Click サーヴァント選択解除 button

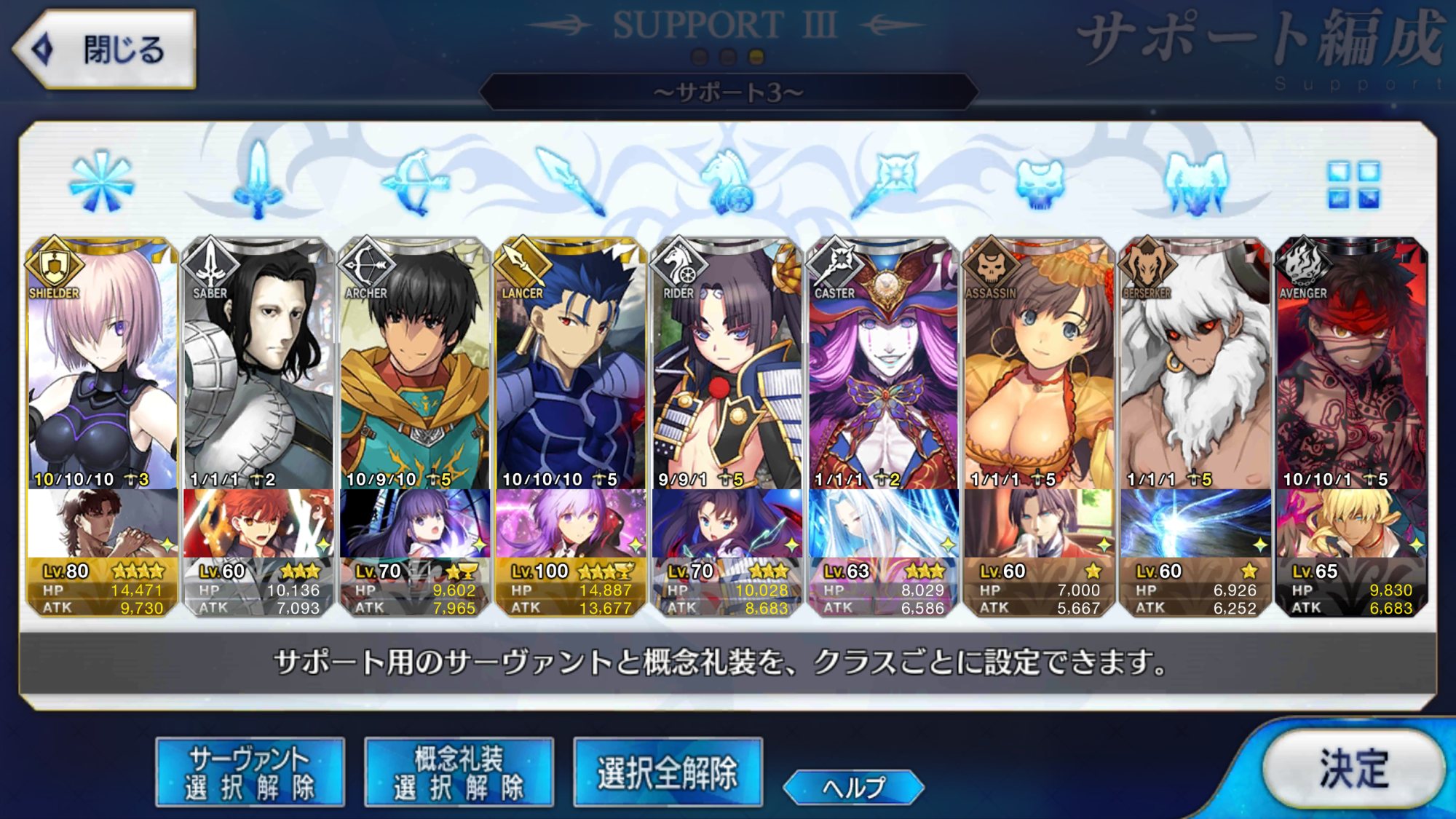click(x=250, y=772)
